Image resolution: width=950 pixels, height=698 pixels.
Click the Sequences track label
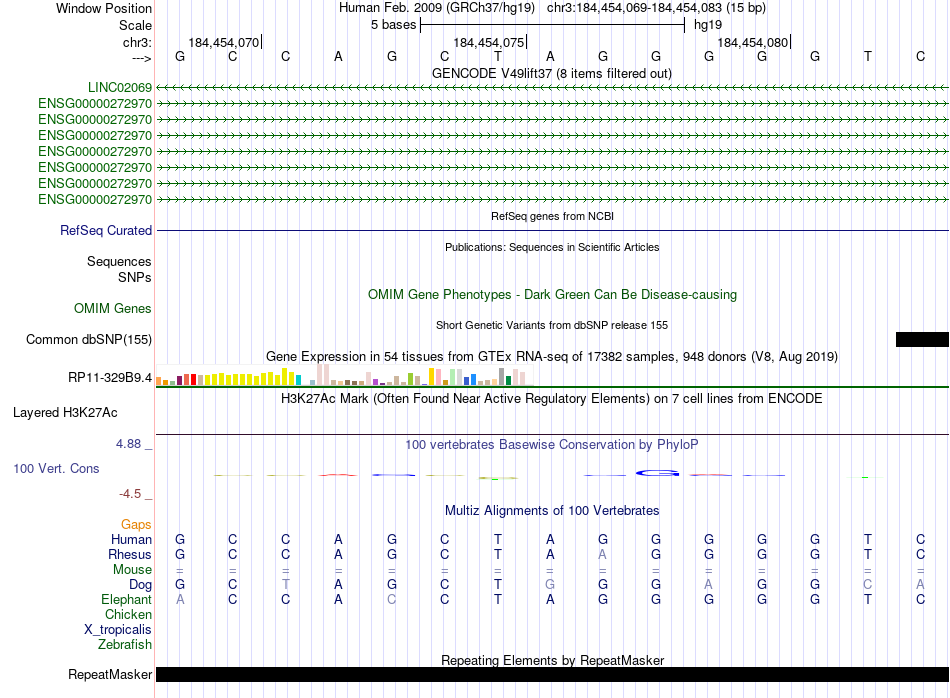tap(119, 261)
